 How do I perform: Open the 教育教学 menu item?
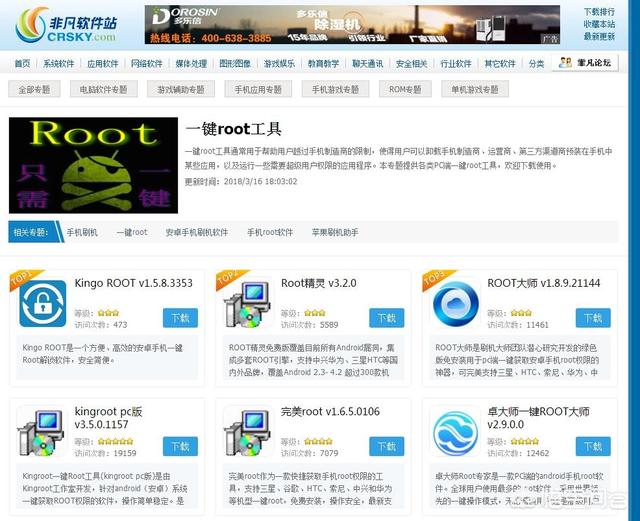[x=323, y=64]
